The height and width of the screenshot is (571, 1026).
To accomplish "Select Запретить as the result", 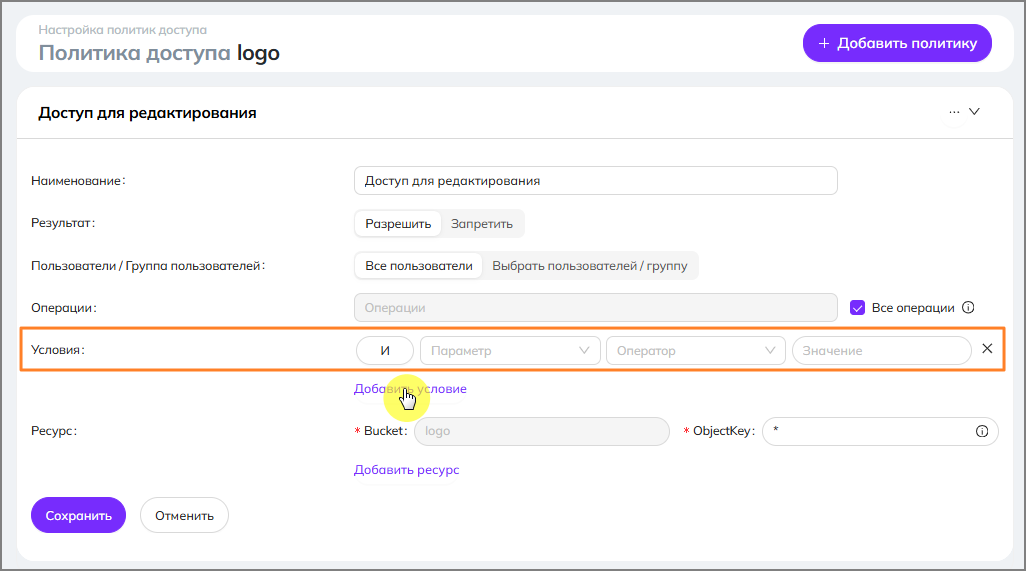I will (x=482, y=224).
